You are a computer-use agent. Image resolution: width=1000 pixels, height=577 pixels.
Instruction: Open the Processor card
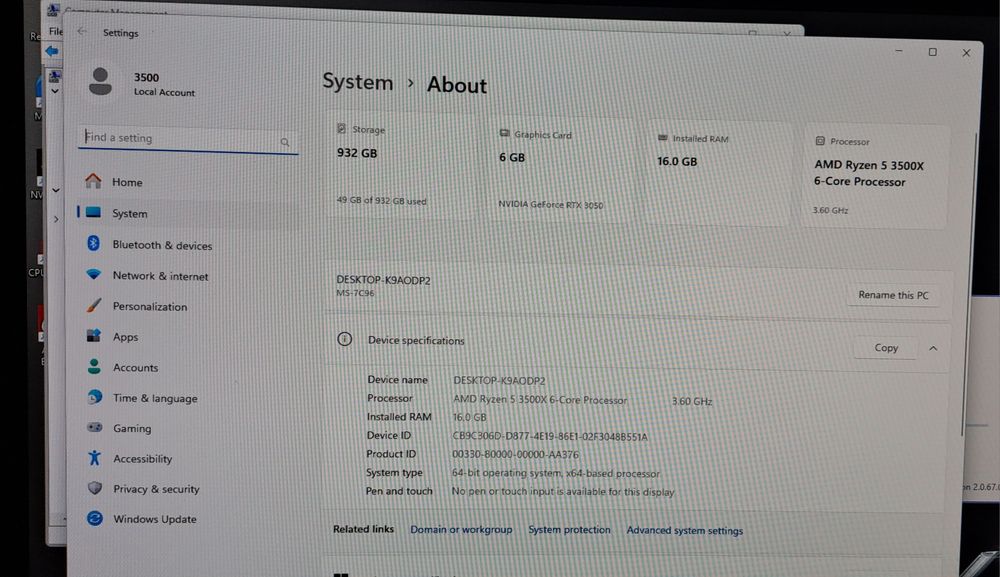point(874,177)
